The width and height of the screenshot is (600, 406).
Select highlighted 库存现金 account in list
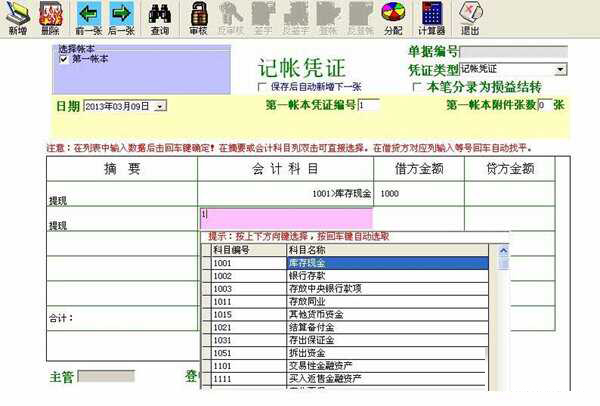coord(387,263)
